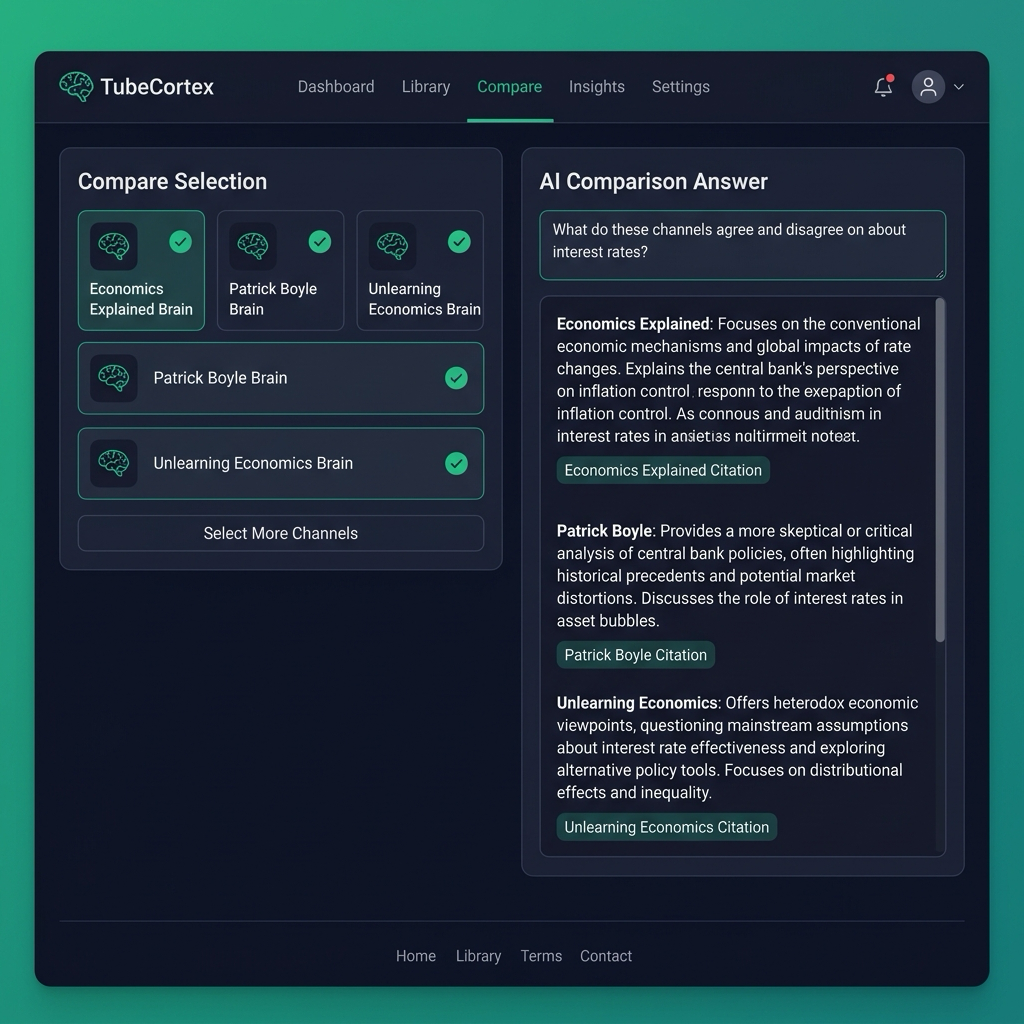Click the 'Compare Selection' heading
1024x1024 pixels.
coord(172,182)
